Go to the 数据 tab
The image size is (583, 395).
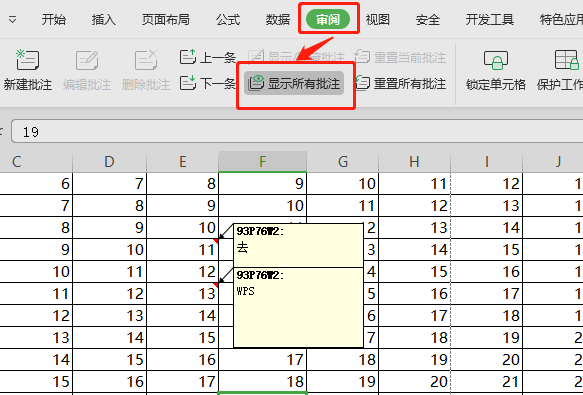tap(278, 19)
